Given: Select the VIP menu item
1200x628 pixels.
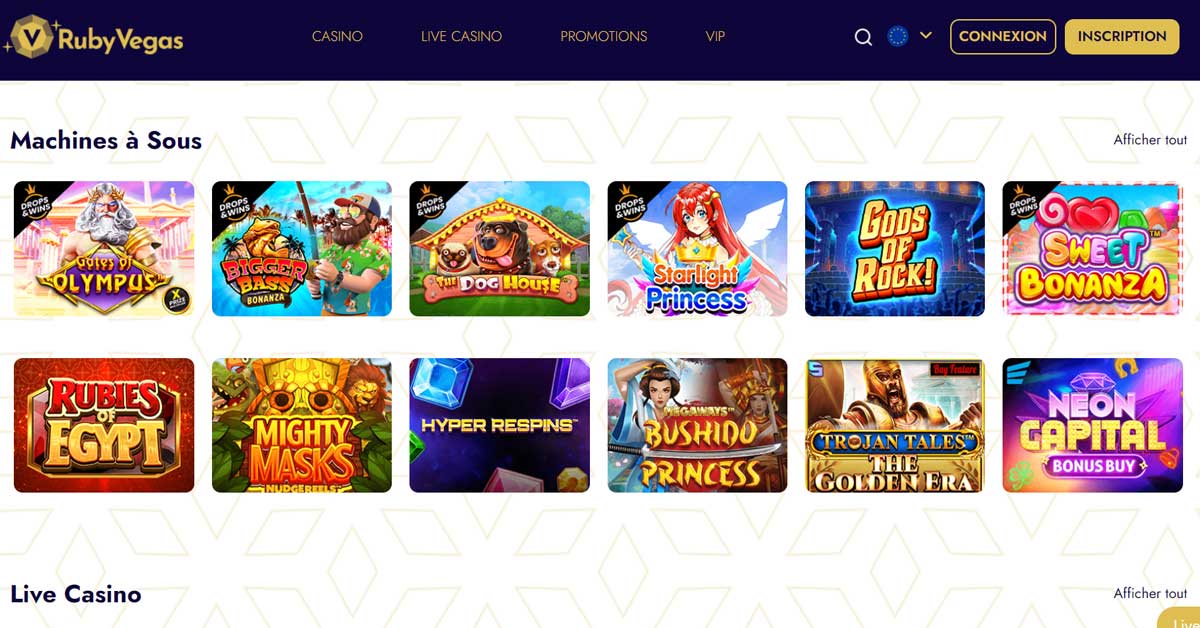Looking at the screenshot, I should tap(715, 36).
